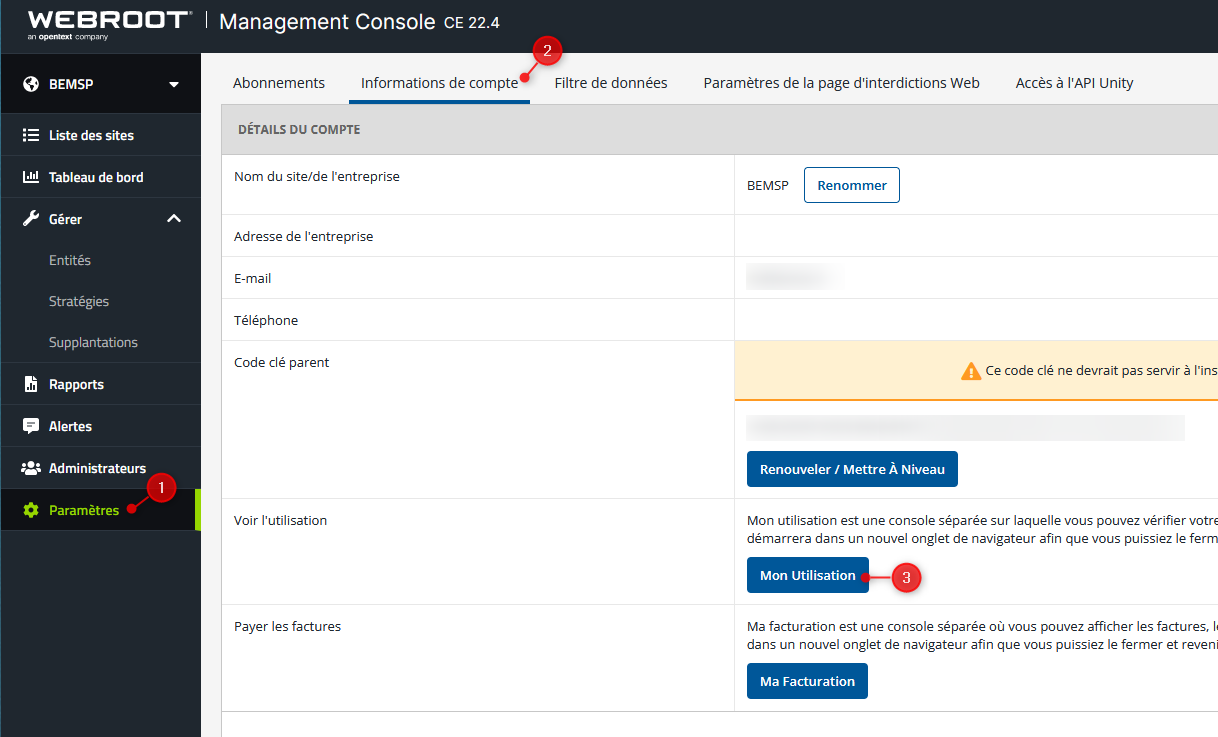
Task: Click the Rapports document icon
Action: tap(31, 384)
